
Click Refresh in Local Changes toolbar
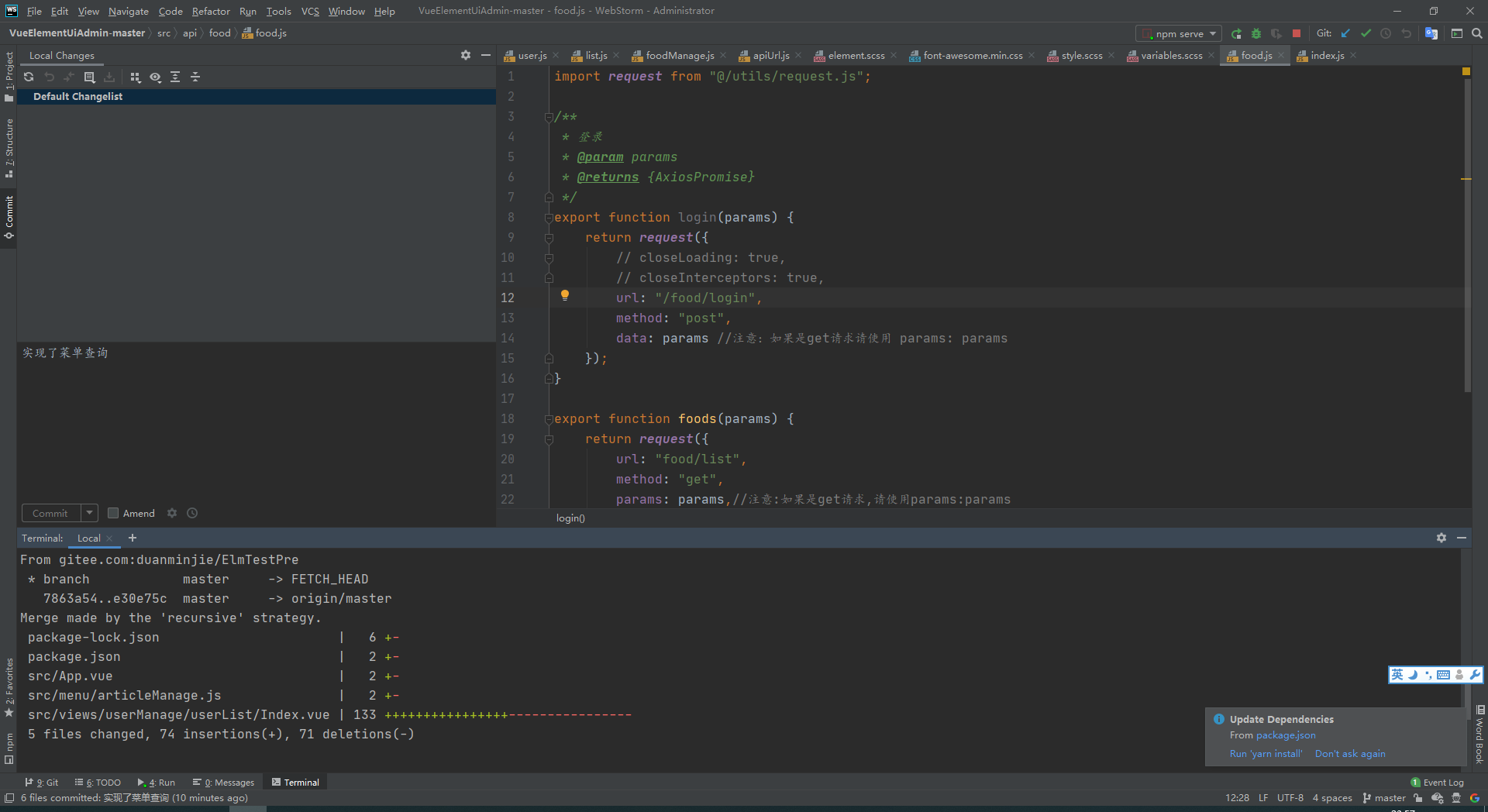[x=29, y=77]
